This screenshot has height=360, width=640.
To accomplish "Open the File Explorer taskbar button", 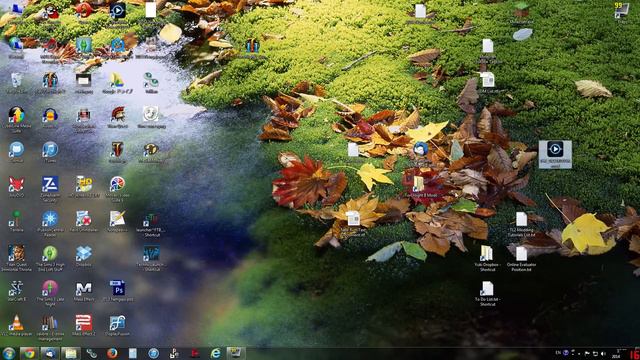I will pyautogui.click(x=71, y=353).
